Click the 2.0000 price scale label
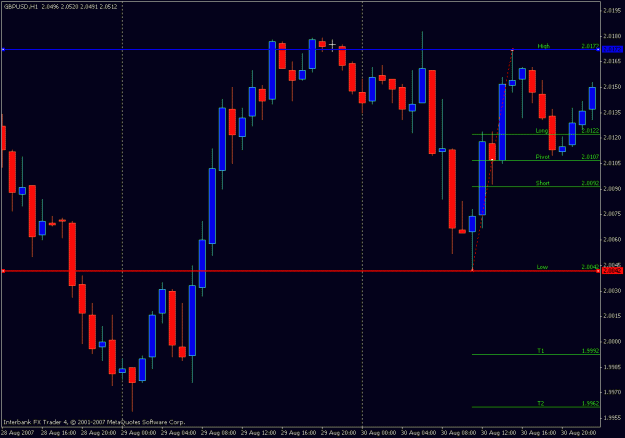This screenshot has width=625, height=438. [613, 342]
